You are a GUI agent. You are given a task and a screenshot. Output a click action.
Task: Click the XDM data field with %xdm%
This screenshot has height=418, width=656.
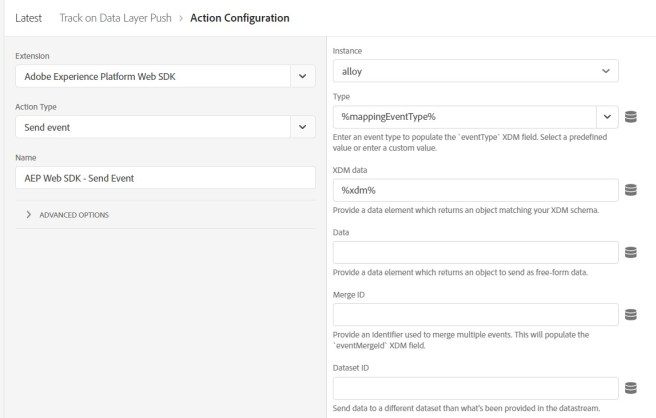coord(474,190)
